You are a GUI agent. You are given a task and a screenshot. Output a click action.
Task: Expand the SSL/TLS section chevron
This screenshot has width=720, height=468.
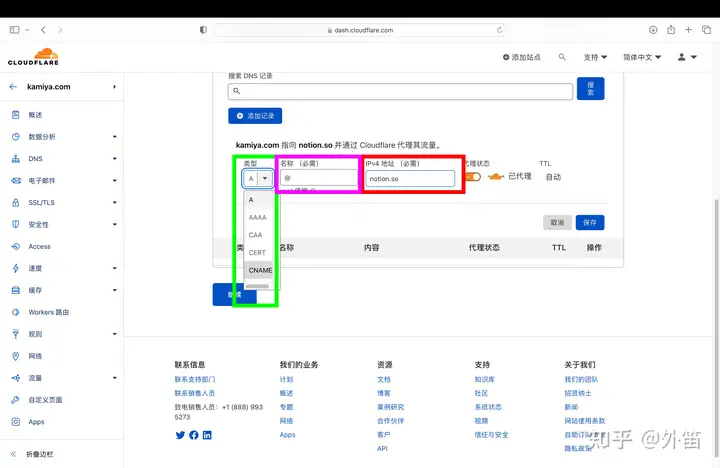point(114,203)
